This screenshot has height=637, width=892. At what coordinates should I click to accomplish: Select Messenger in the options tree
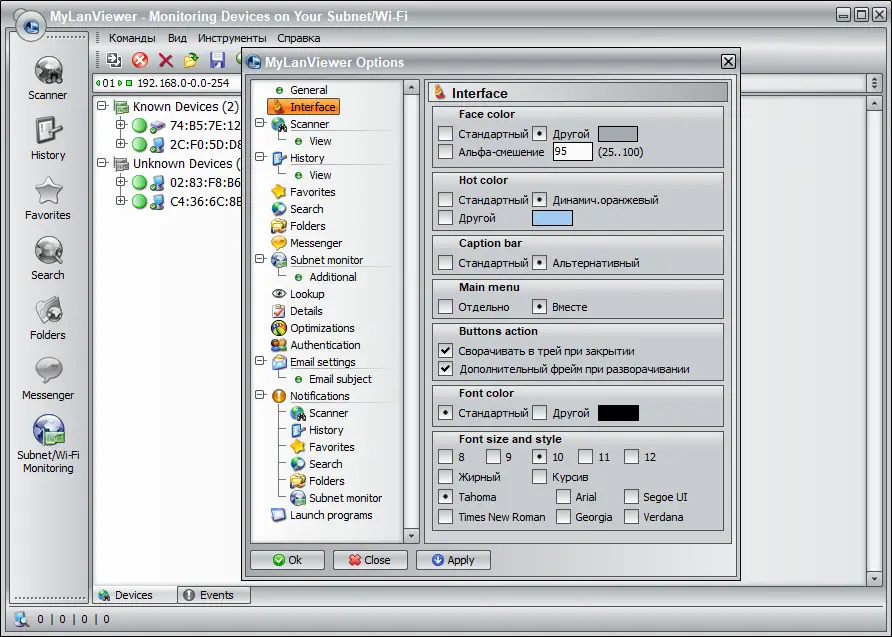point(316,243)
